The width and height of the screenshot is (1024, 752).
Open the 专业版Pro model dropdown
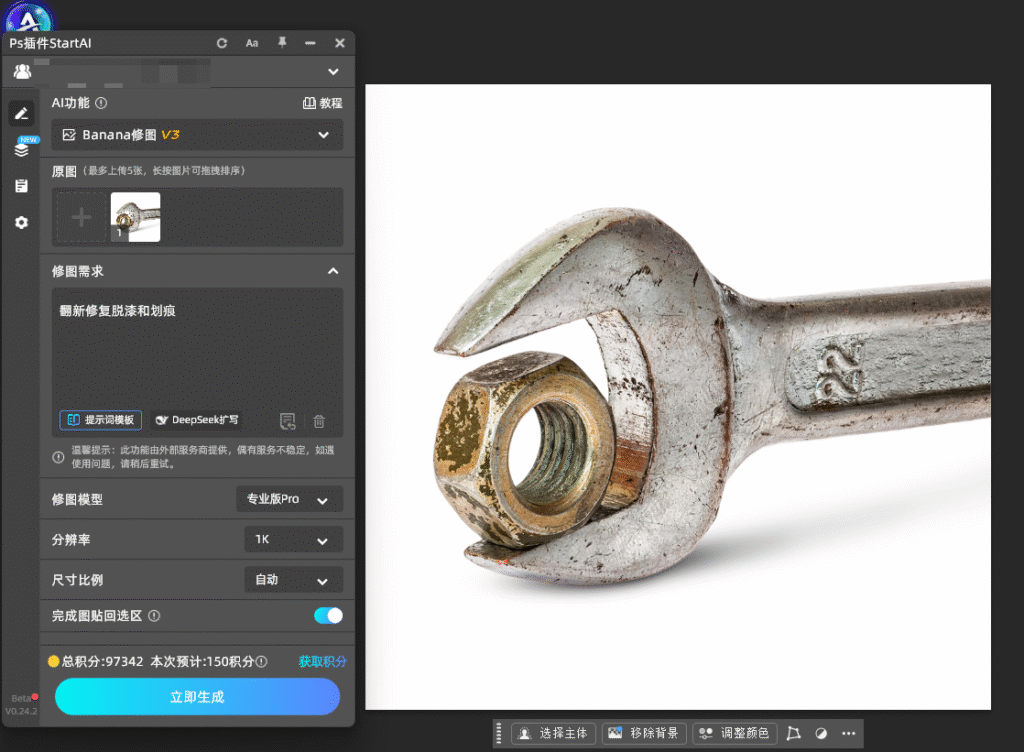coord(289,499)
